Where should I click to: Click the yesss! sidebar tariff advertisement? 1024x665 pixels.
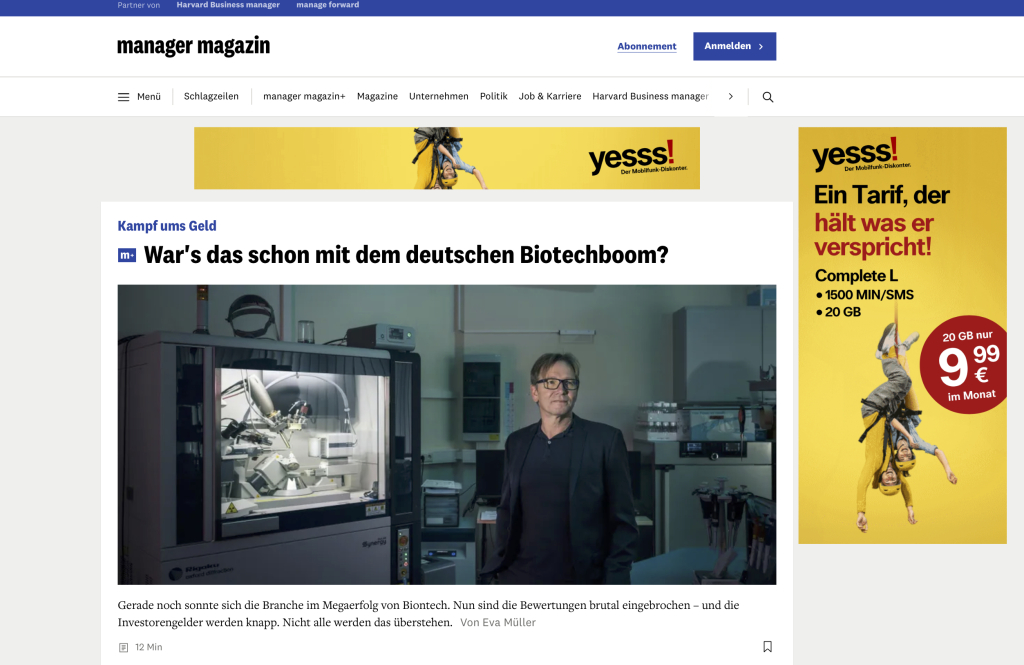[902, 335]
